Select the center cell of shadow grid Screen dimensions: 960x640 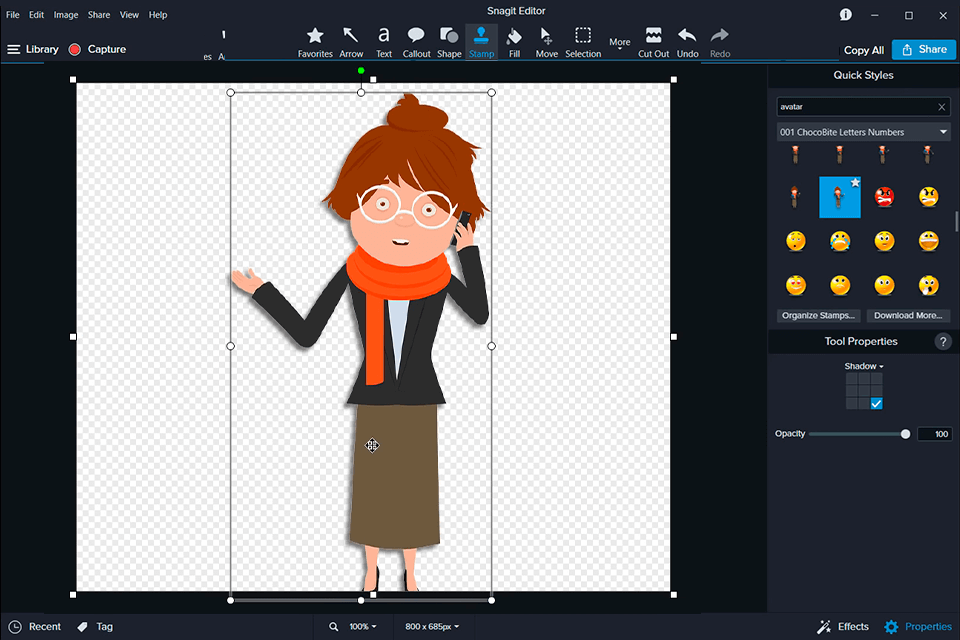coord(864,391)
